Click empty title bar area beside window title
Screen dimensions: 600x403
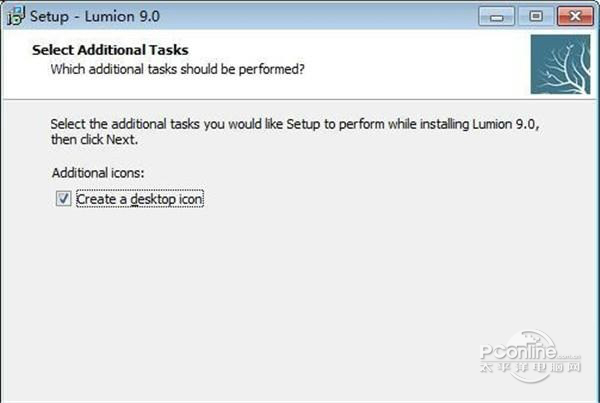[300, 16]
